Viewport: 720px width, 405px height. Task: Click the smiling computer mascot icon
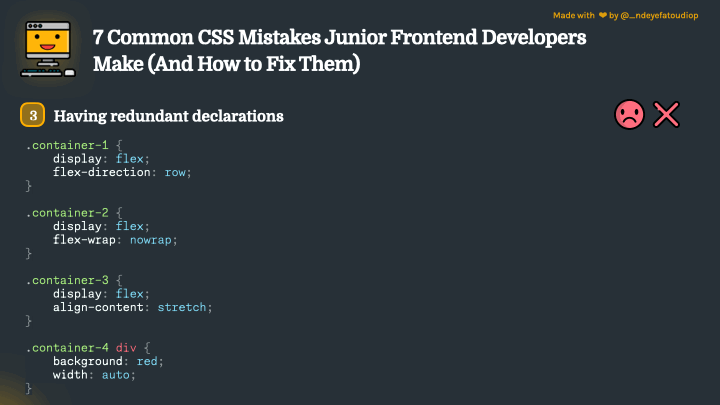[x=48, y=49]
